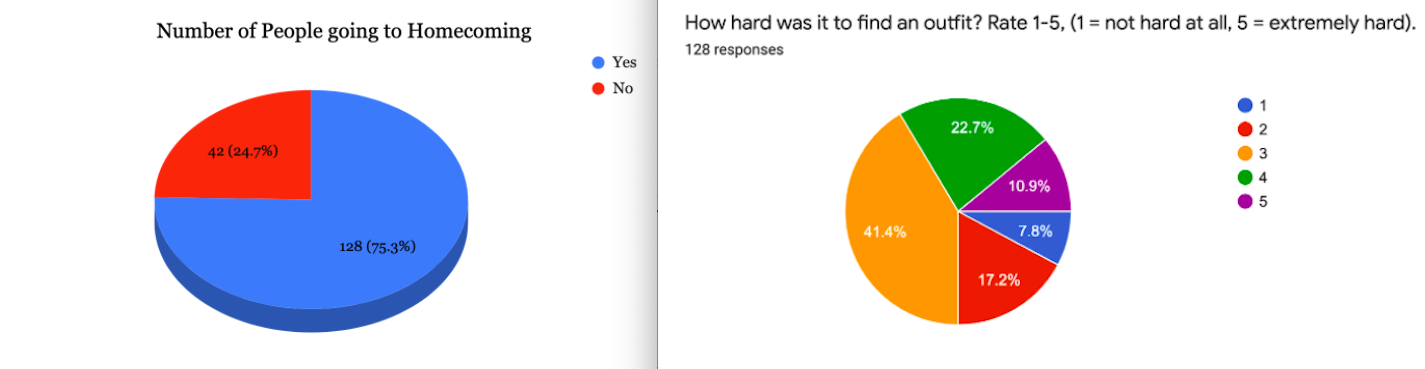Click the red 17.2% pie slice
Screen dimensions: 1425x369
[1000, 276]
